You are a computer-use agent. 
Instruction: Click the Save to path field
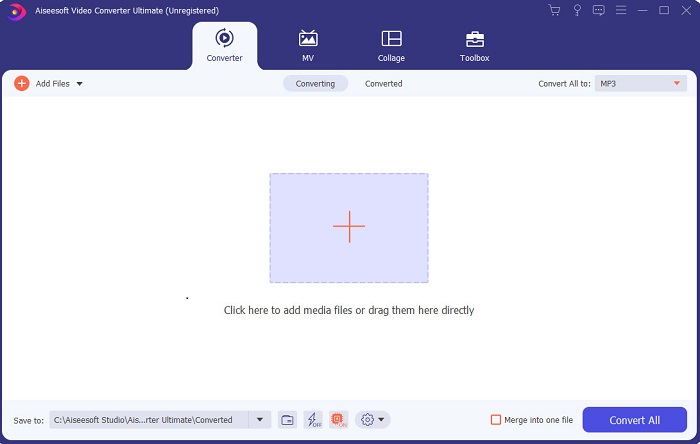pos(149,419)
